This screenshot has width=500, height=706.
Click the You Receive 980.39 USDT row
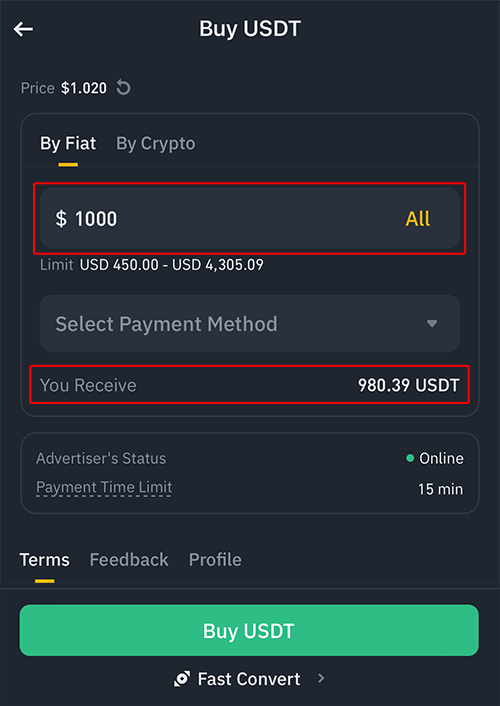click(x=250, y=385)
